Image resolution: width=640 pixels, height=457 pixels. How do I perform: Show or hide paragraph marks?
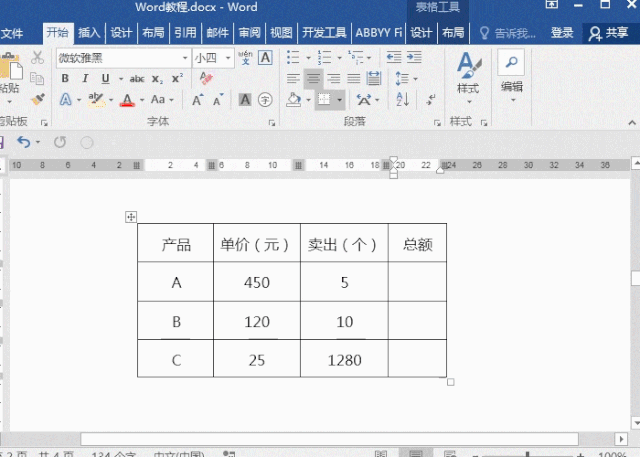[x=431, y=99]
